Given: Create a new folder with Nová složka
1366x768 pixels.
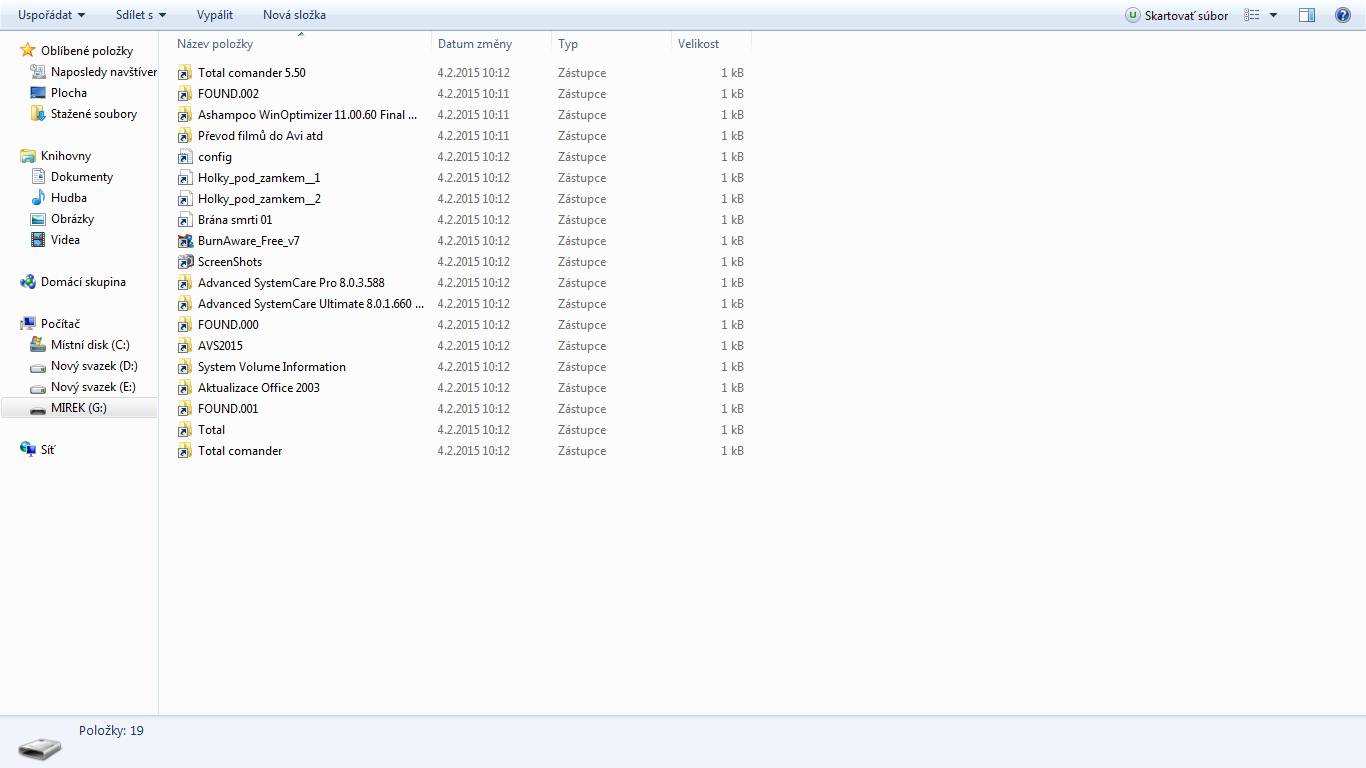Looking at the screenshot, I should 294,15.
